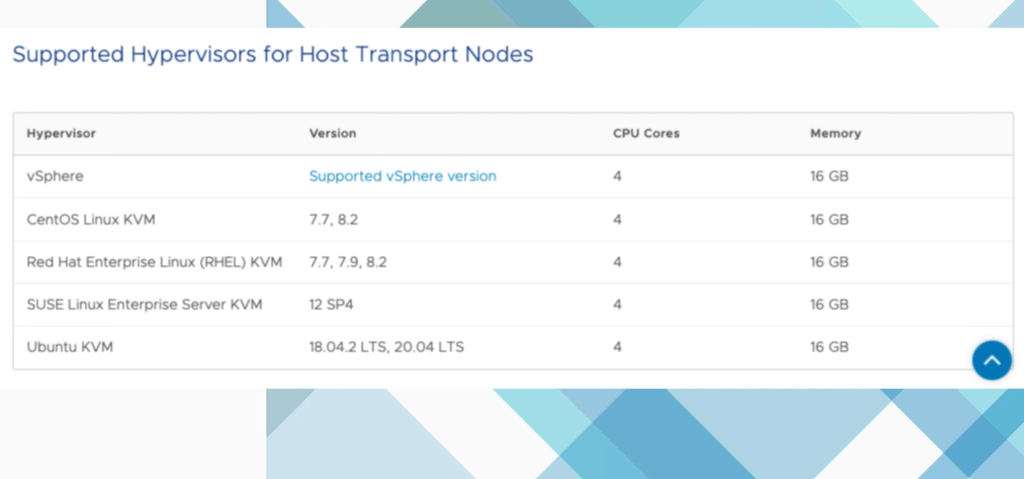This screenshot has height=479, width=1024.
Task: Select the CPU Cores value for SUSE row
Action: (x=618, y=304)
